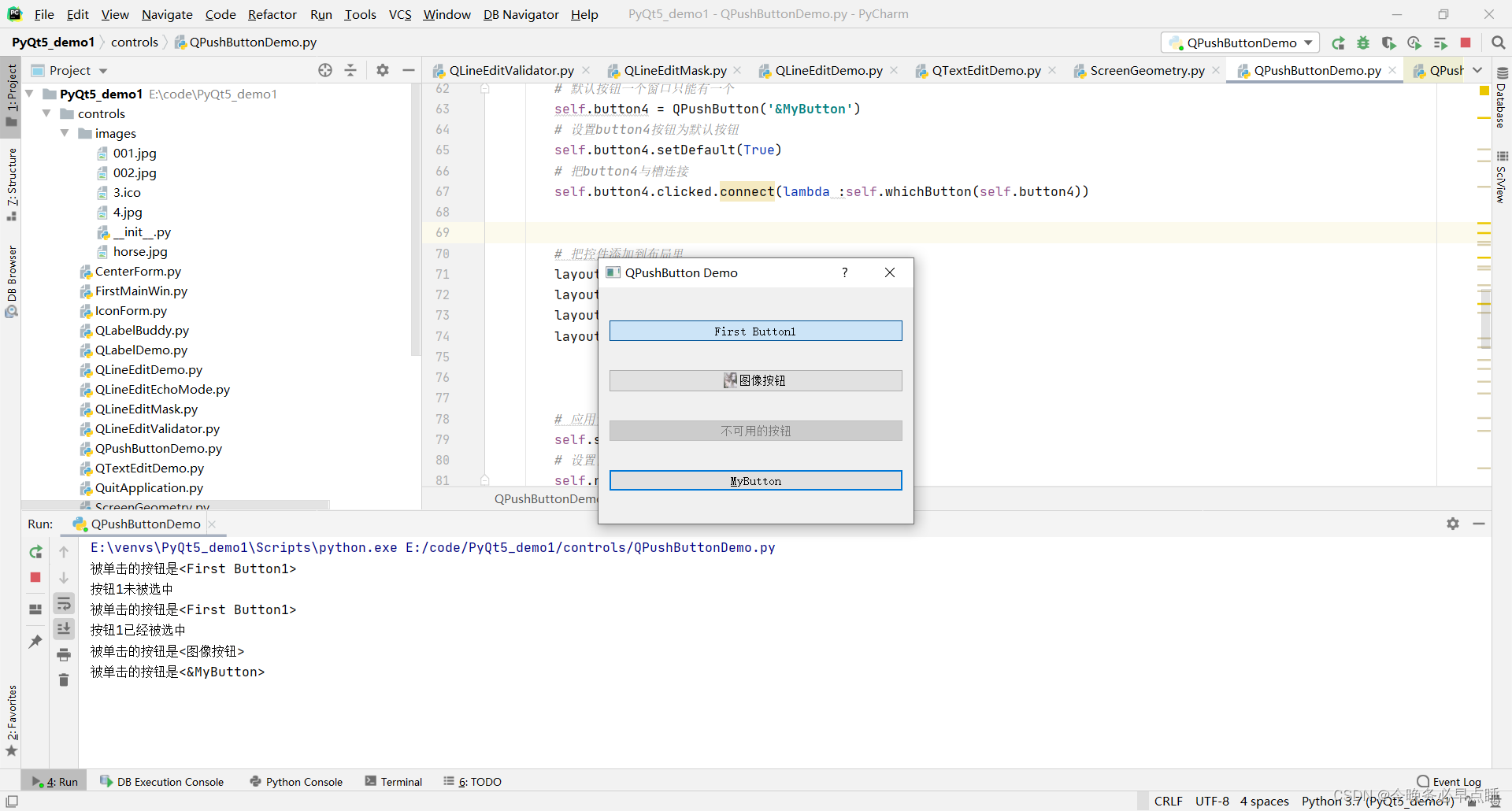Switch to QLineEditValidator.py editor tab
This screenshot has height=811, width=1512.
point(511,70)
